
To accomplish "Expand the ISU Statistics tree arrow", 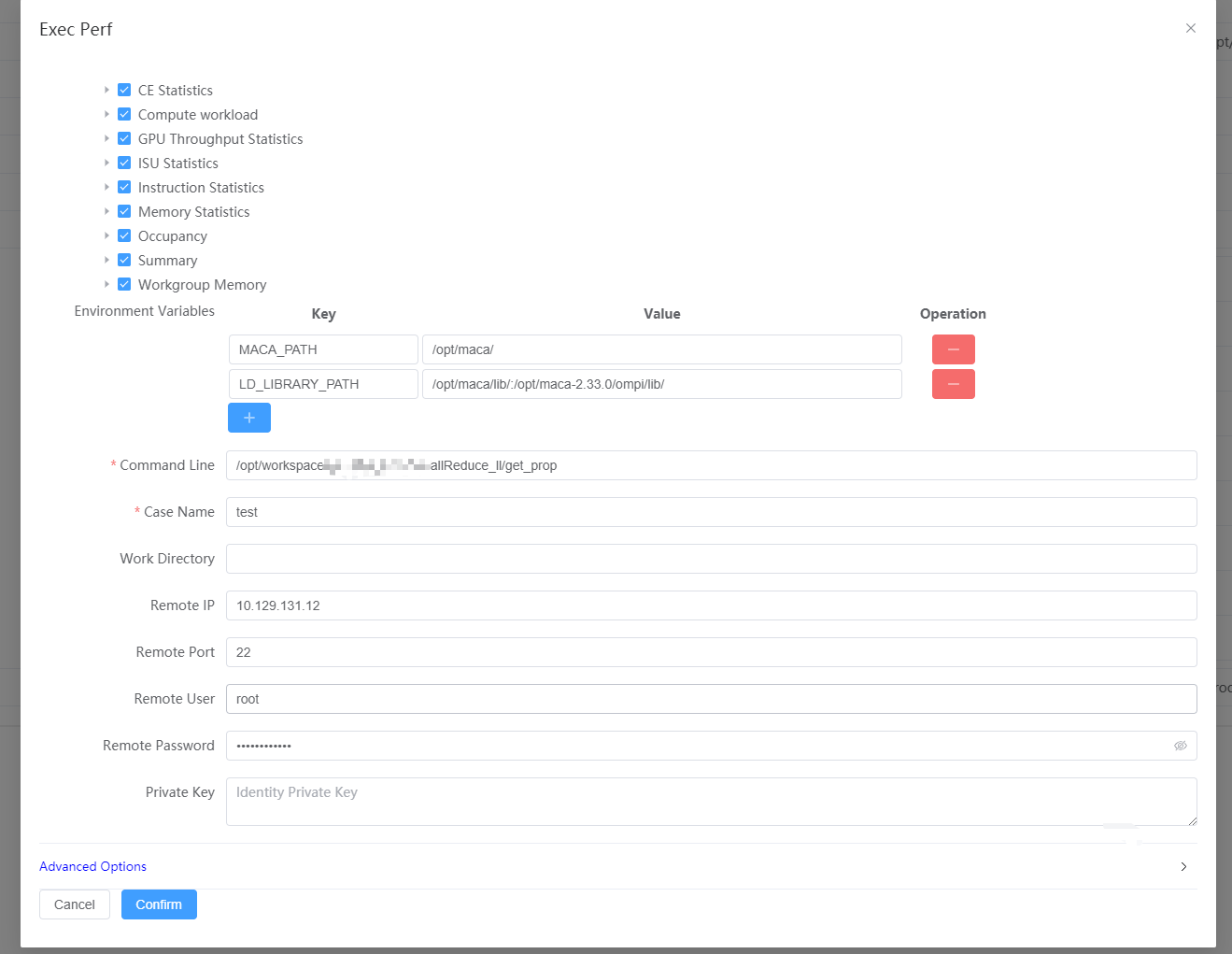I will [106, 164].
